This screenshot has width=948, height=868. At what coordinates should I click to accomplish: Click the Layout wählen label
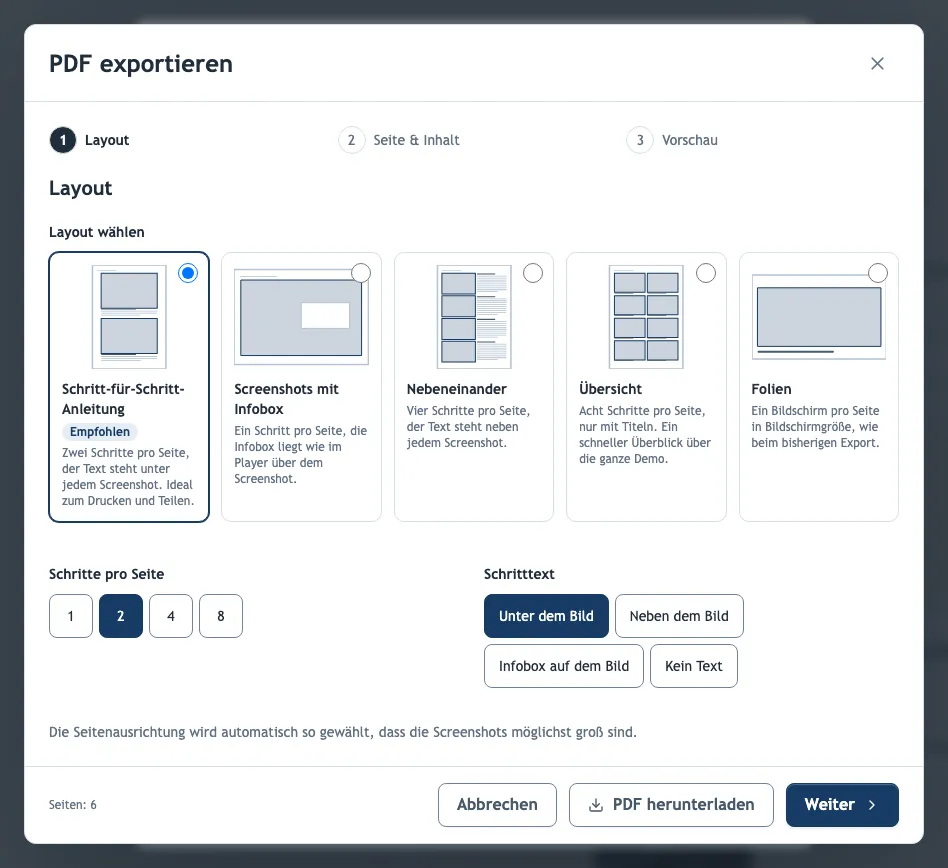[x=97, y=232]
